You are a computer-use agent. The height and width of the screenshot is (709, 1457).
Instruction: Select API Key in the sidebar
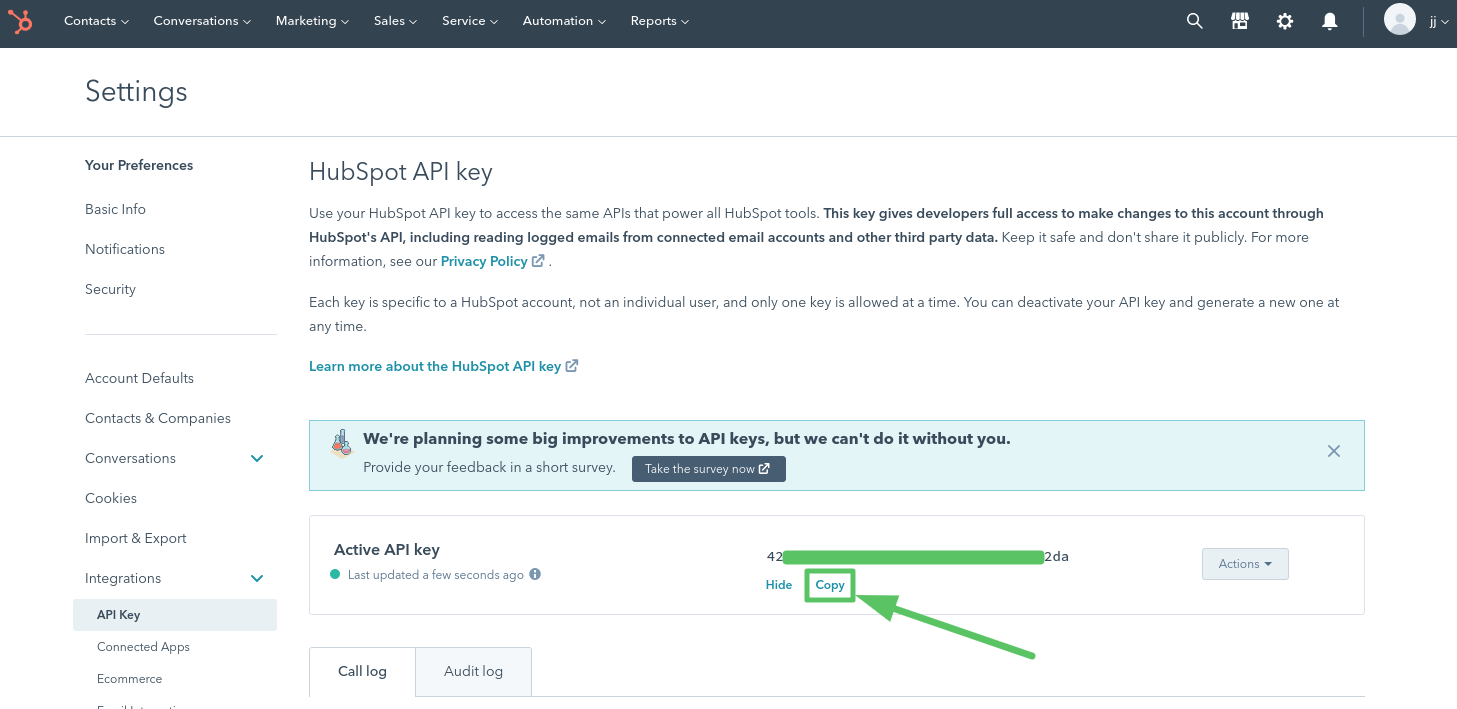coord(175,615)
